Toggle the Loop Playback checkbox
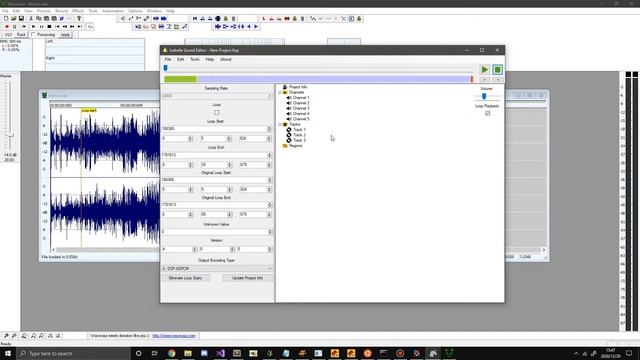 pyautogui.click(x=487, y=113)
